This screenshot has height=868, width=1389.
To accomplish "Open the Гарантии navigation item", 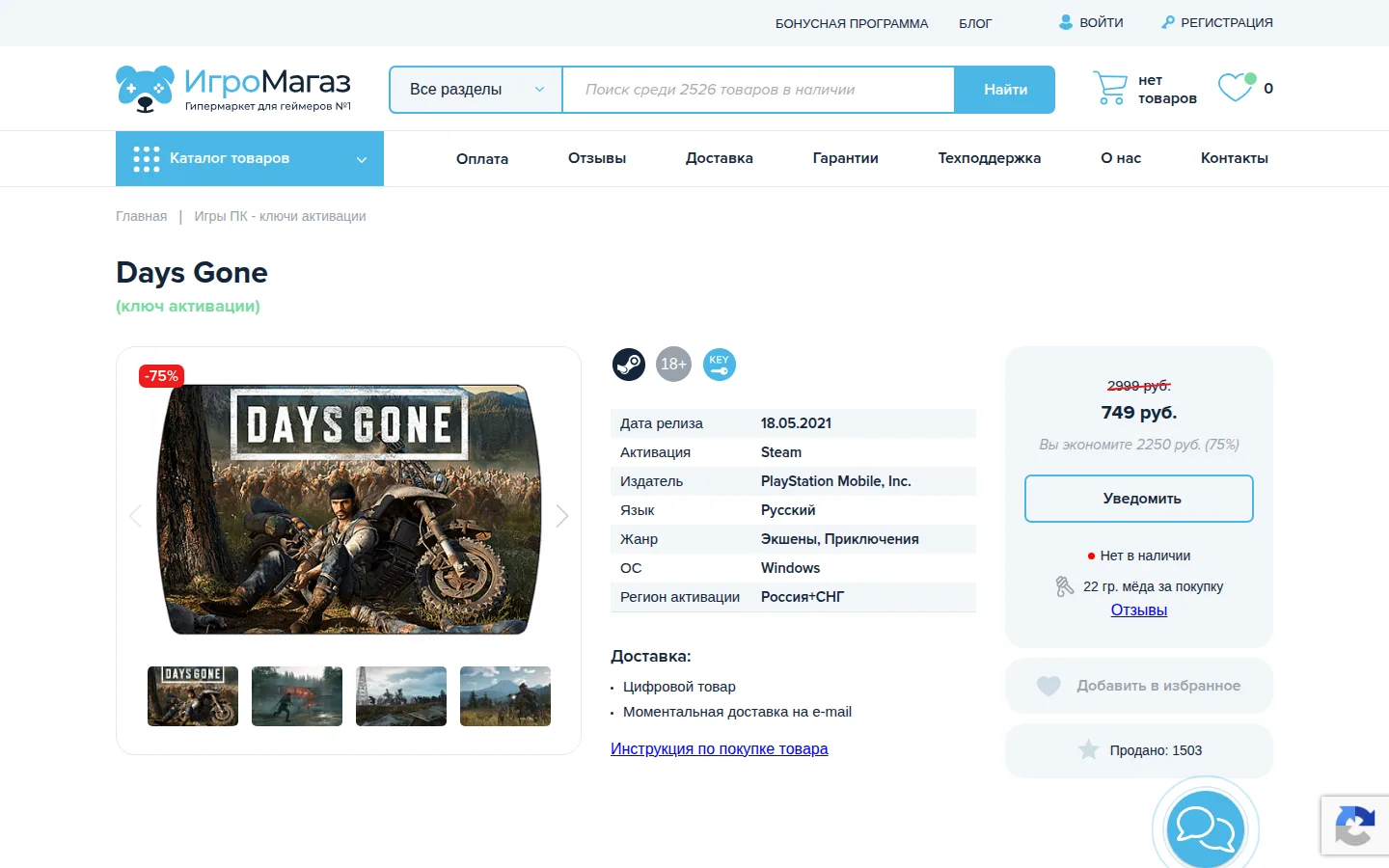I will click(846, 158).
